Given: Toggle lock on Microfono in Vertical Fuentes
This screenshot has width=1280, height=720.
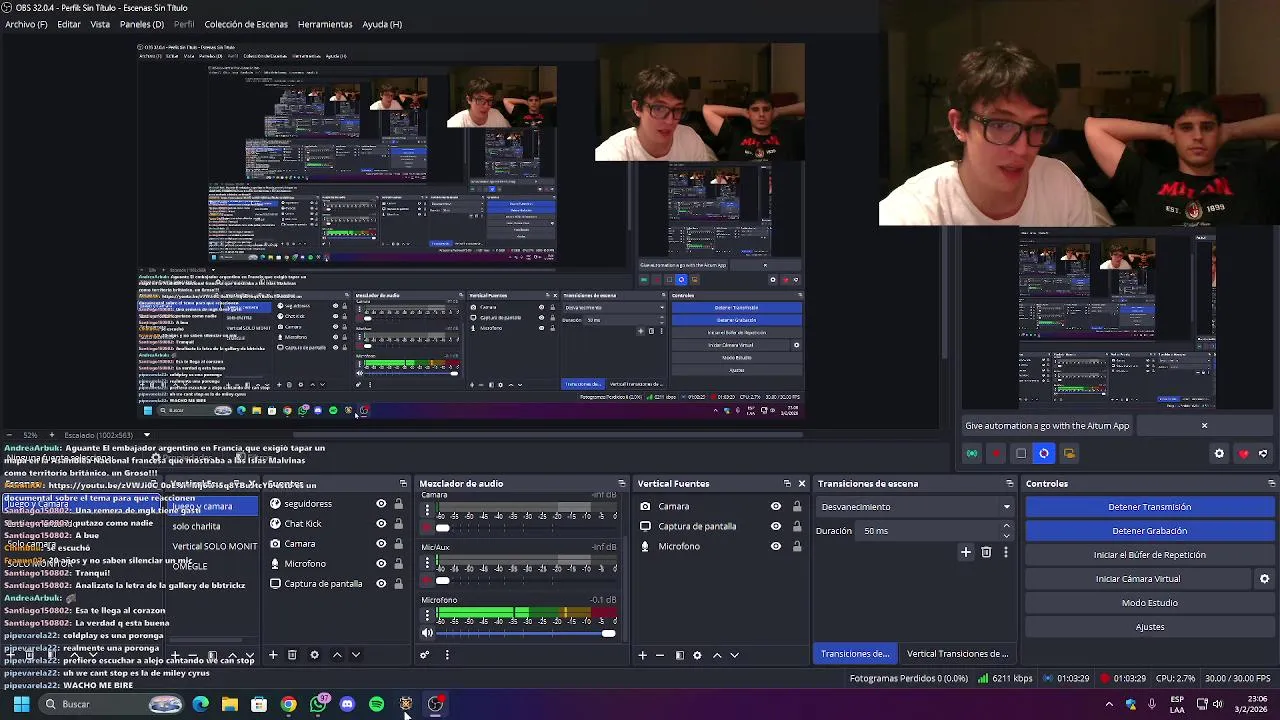Looking at the screenshot, I should click(796, 546).
